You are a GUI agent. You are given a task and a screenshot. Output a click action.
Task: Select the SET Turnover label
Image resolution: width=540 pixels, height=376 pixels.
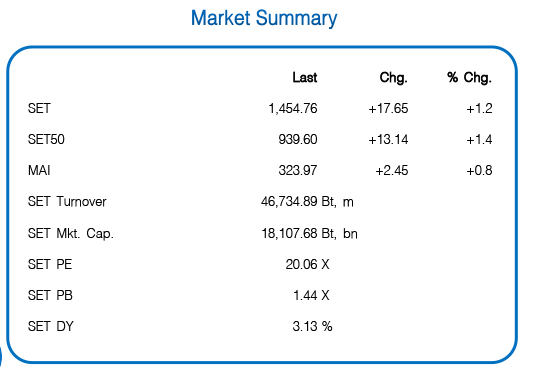[67, 201]
